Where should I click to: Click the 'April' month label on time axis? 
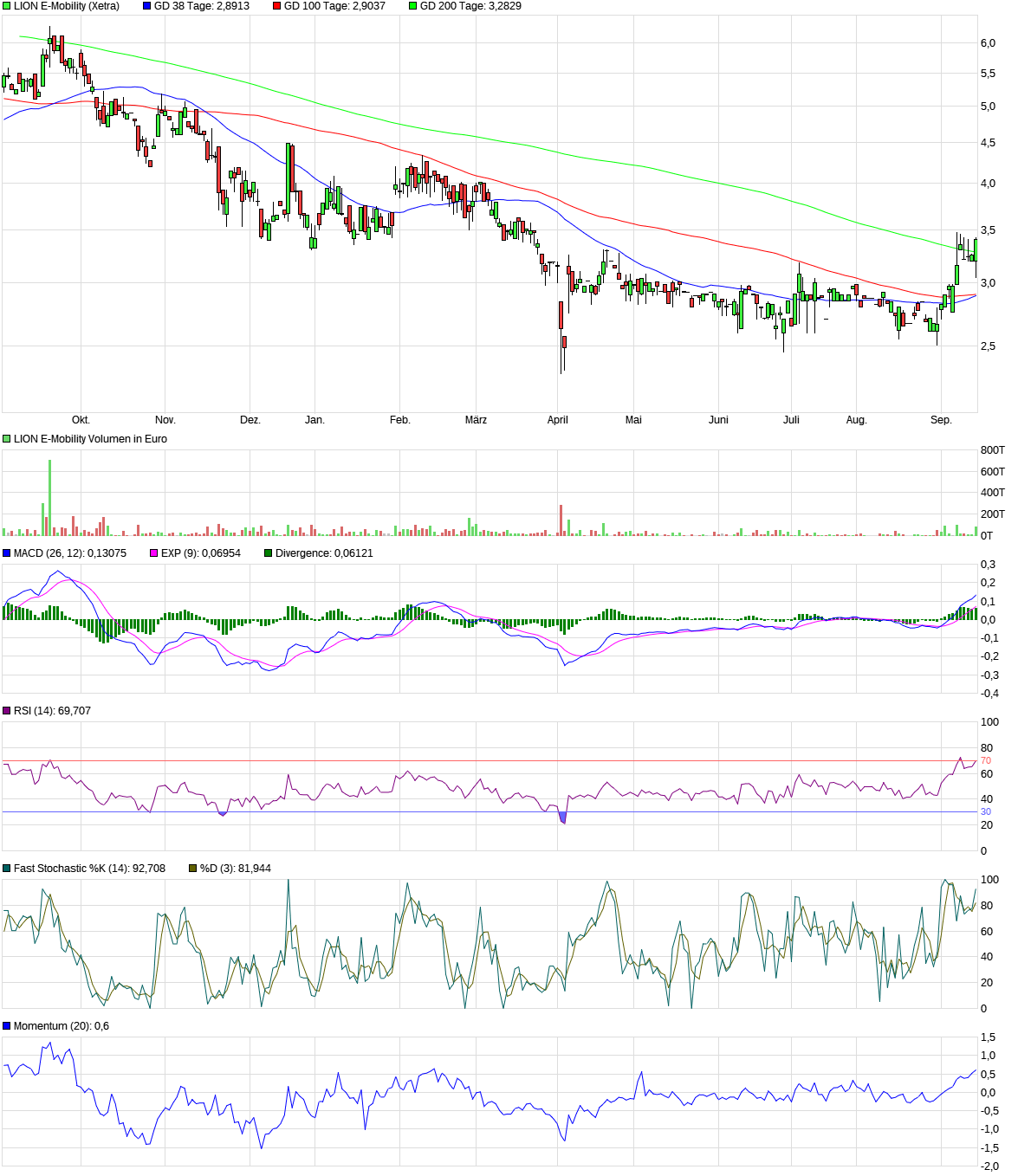pos(558,420)
